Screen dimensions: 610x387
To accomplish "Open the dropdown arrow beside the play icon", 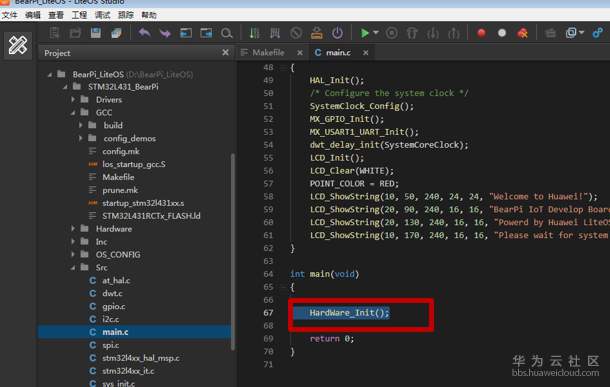I will pos(376,33).
